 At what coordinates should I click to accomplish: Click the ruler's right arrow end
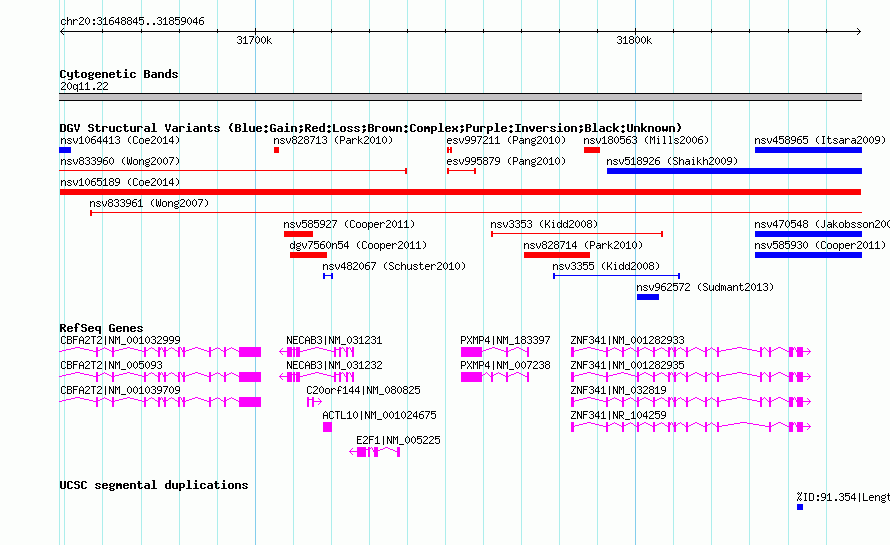[x=859, y=31]
